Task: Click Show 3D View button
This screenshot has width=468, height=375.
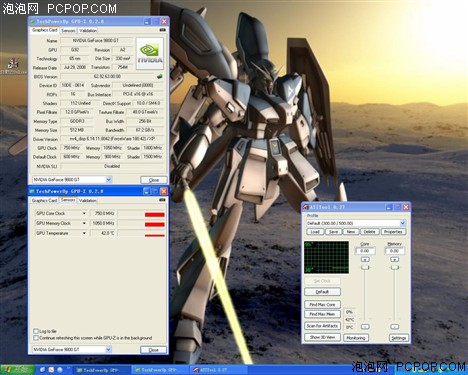Action: (322, 337)
